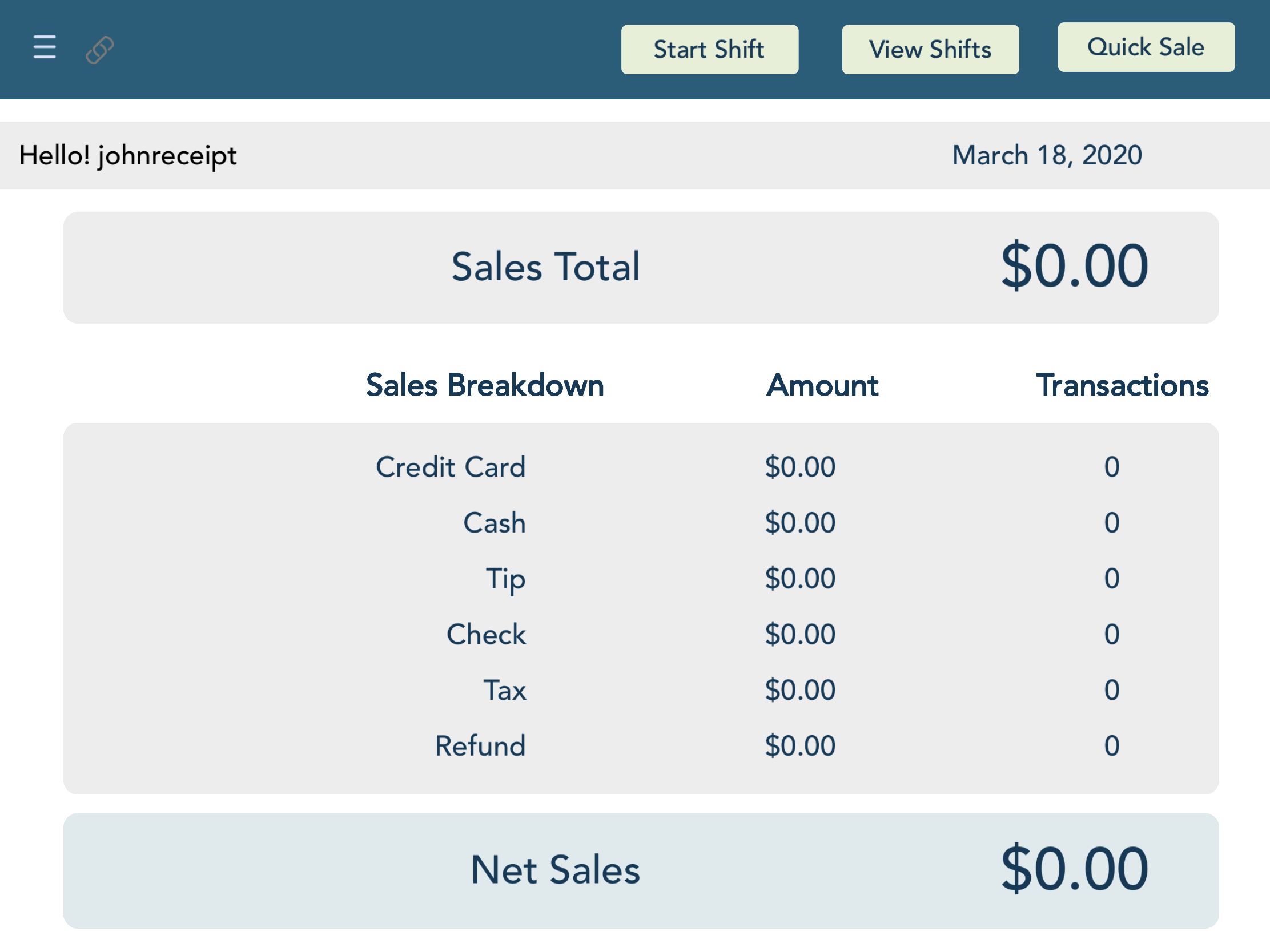Click the Net Sales $0.00 amount
This screenshot has height=952, width=1270.
point(1074,869)
